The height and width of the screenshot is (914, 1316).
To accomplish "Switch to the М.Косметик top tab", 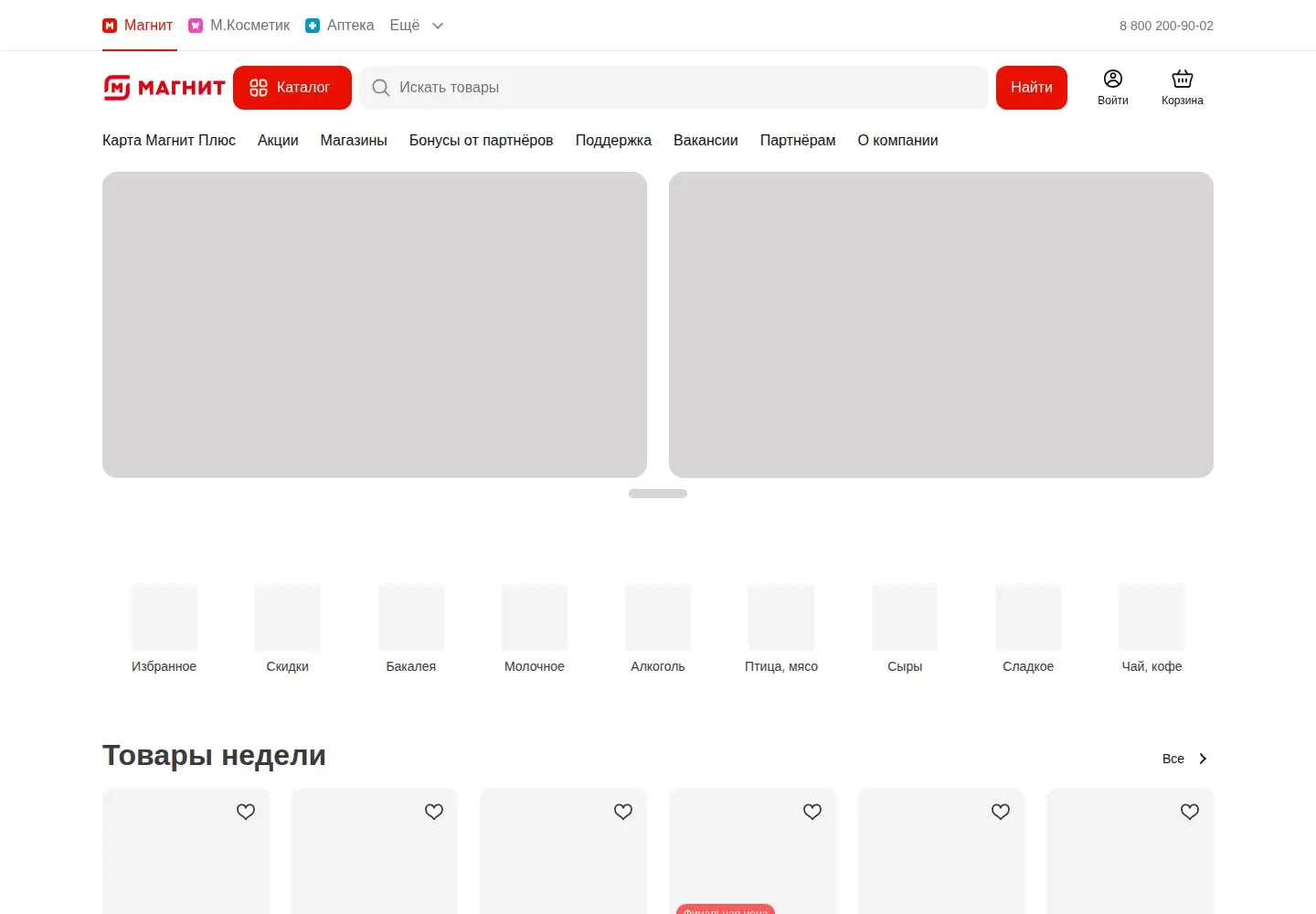I will click(x=239, y=26).
